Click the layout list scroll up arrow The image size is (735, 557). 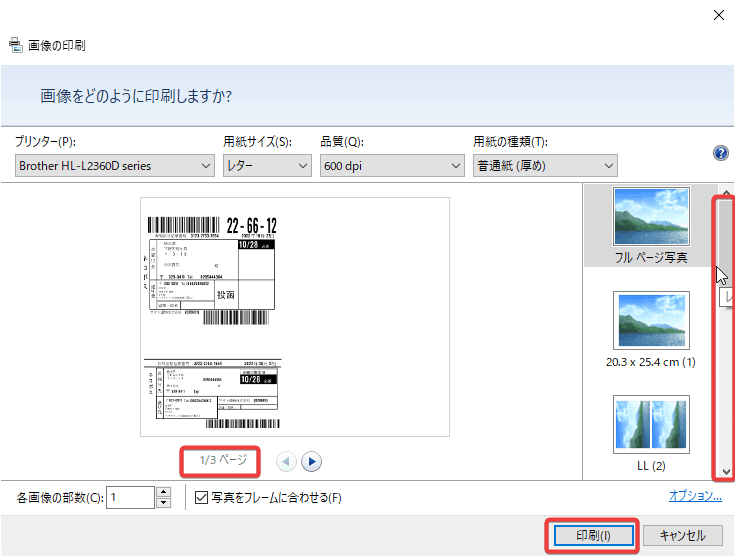(x=726, y=192)
